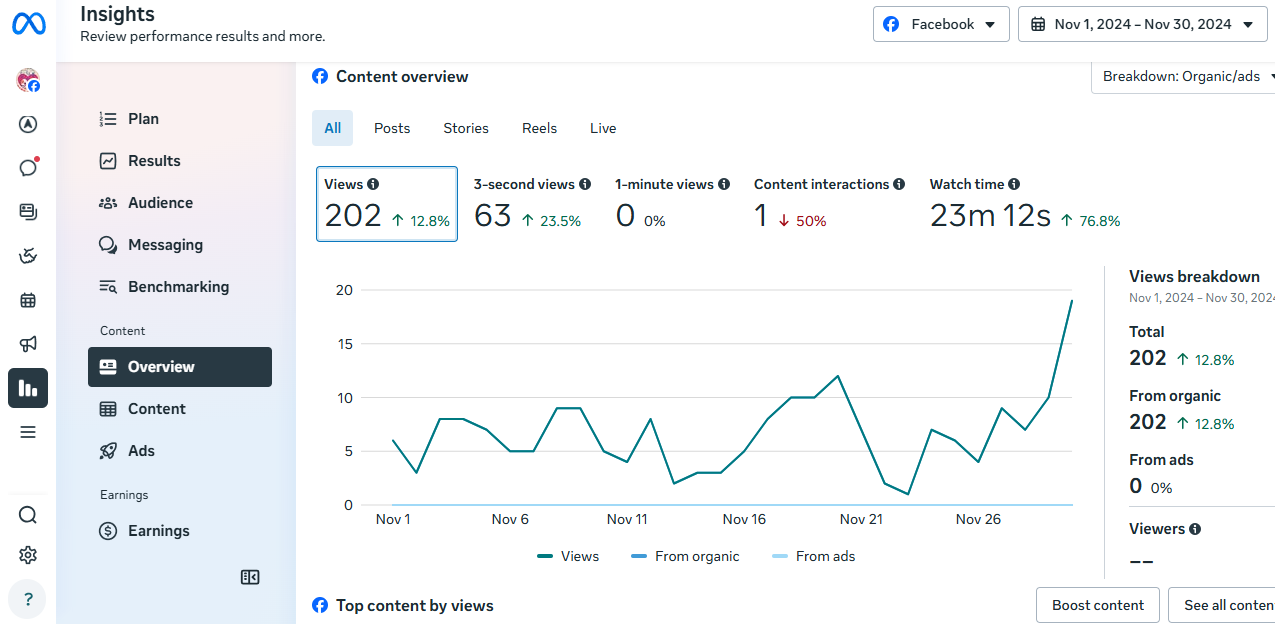Viewport: 1275px width, 624px height.
Task: Open the Nov 1 – Nov 30 date range picker
Action: point(1142,24)
